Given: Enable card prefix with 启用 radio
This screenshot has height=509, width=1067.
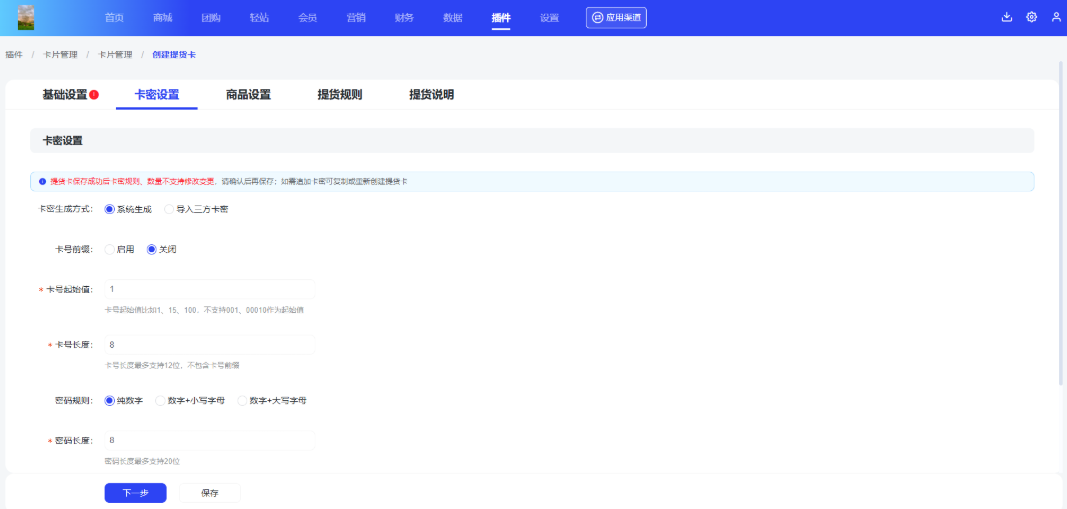Looking at the screenshot, I should pyautogui.click(x=110, y=249).
